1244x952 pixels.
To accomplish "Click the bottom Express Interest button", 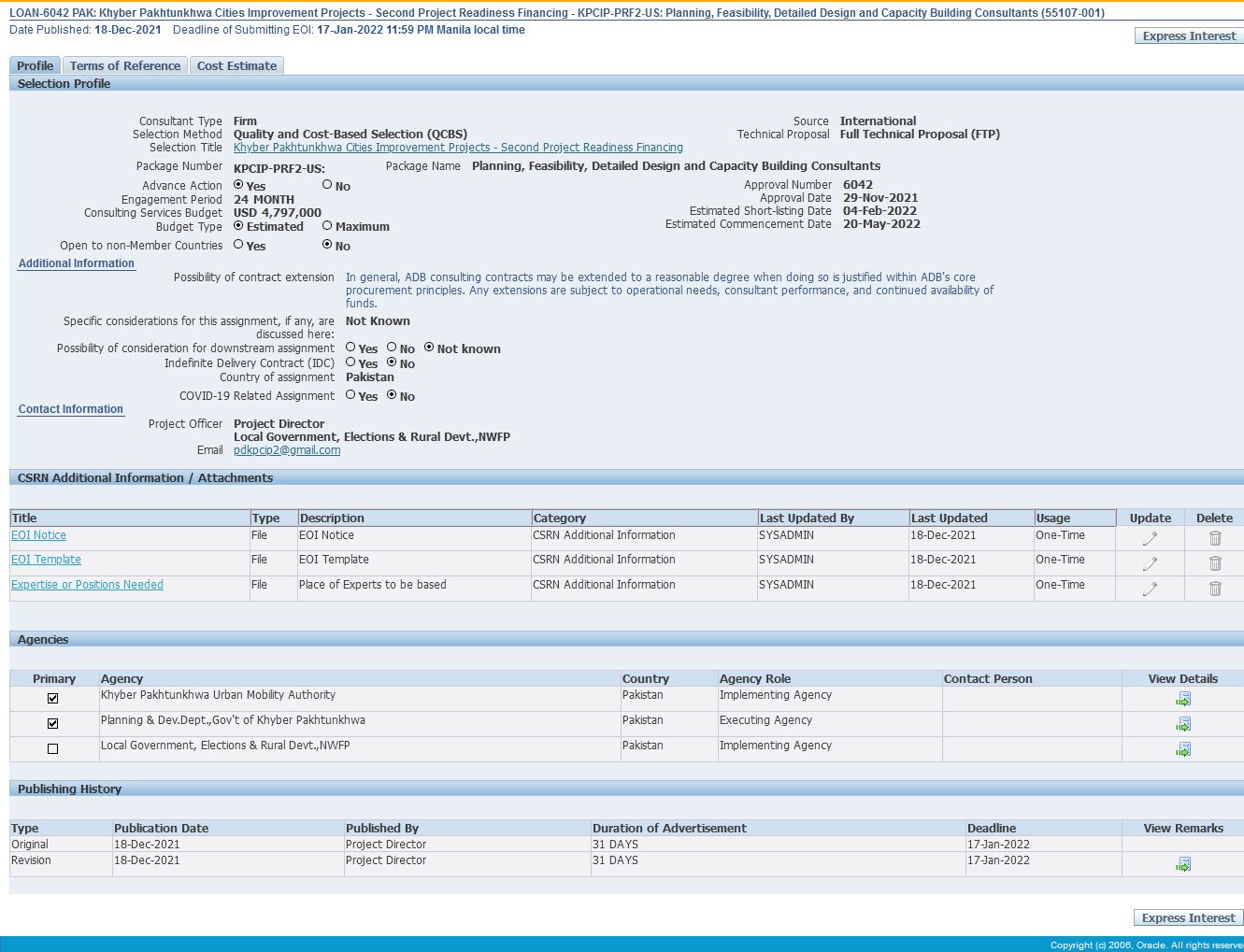I will (1188, 917).
